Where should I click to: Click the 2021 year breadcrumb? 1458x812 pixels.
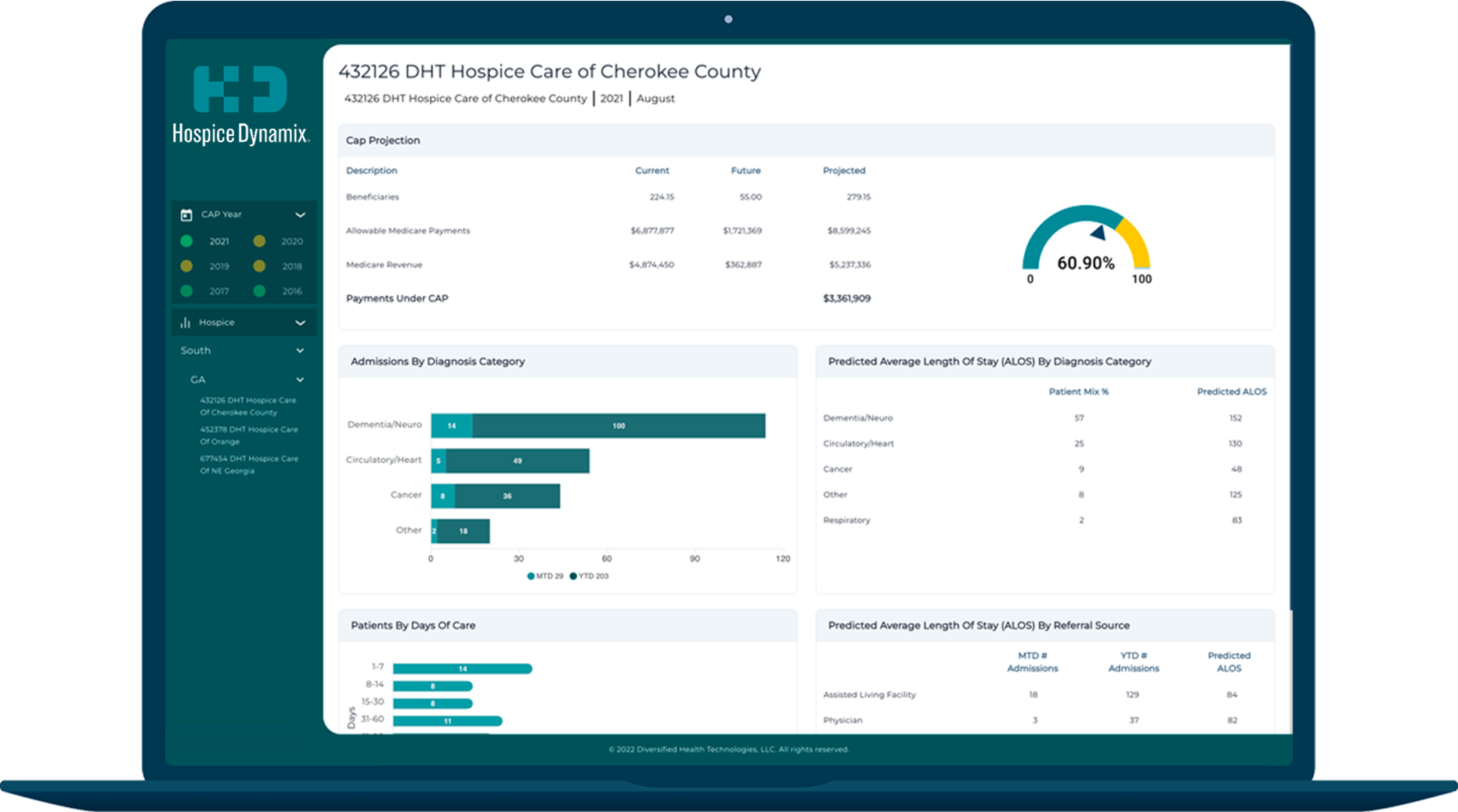612,99
